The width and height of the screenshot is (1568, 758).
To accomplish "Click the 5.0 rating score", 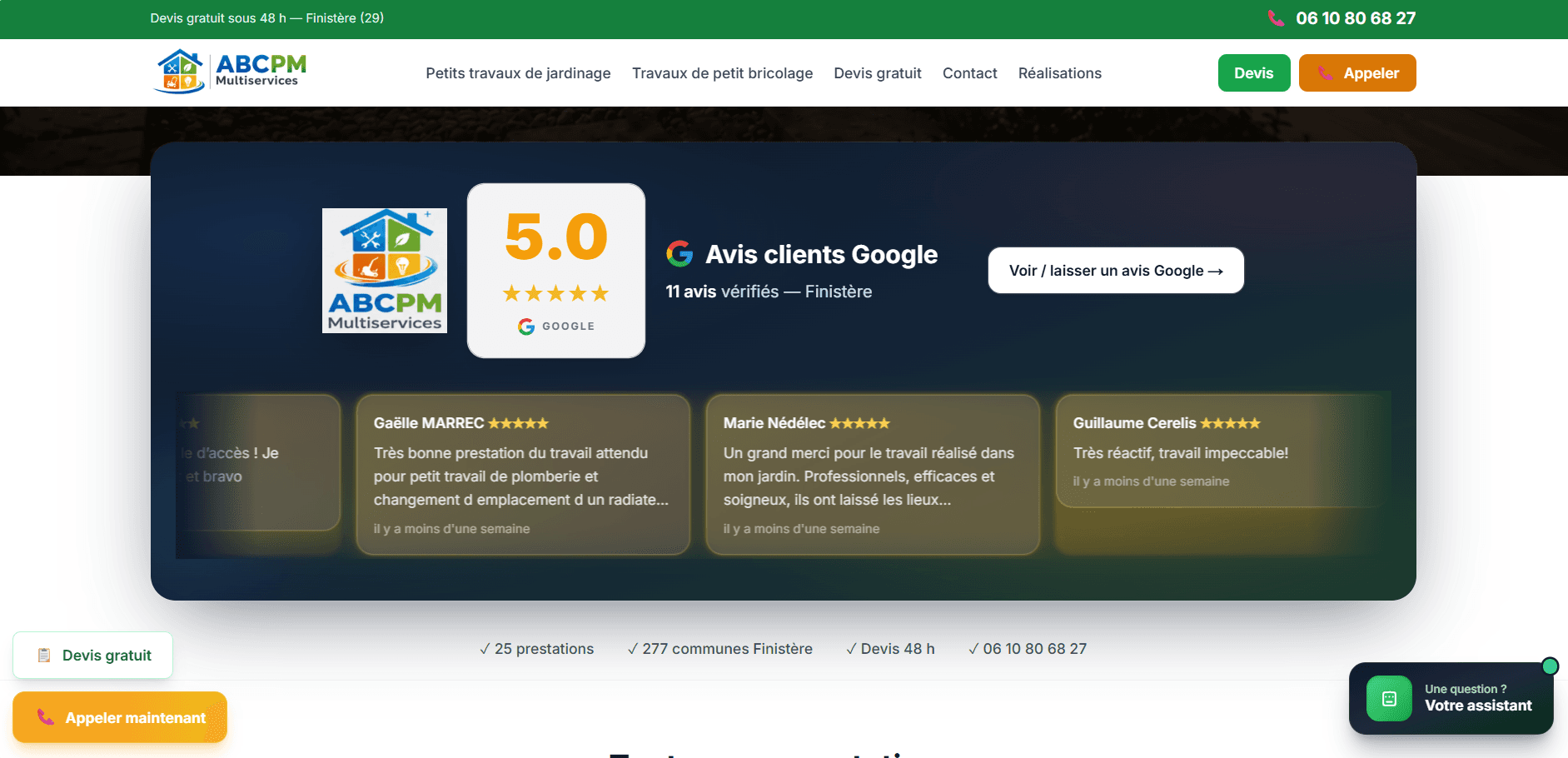I will point(556,237).
